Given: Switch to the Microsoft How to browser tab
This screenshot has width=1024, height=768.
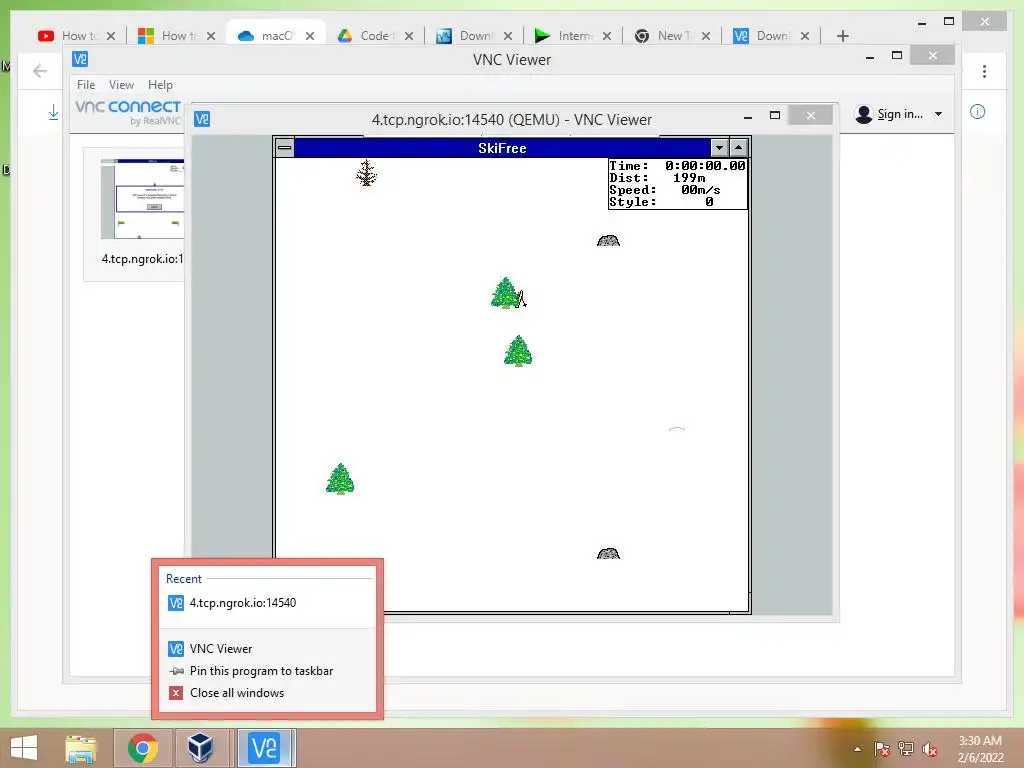Looking at the screenshot, I should pos(176,36).
